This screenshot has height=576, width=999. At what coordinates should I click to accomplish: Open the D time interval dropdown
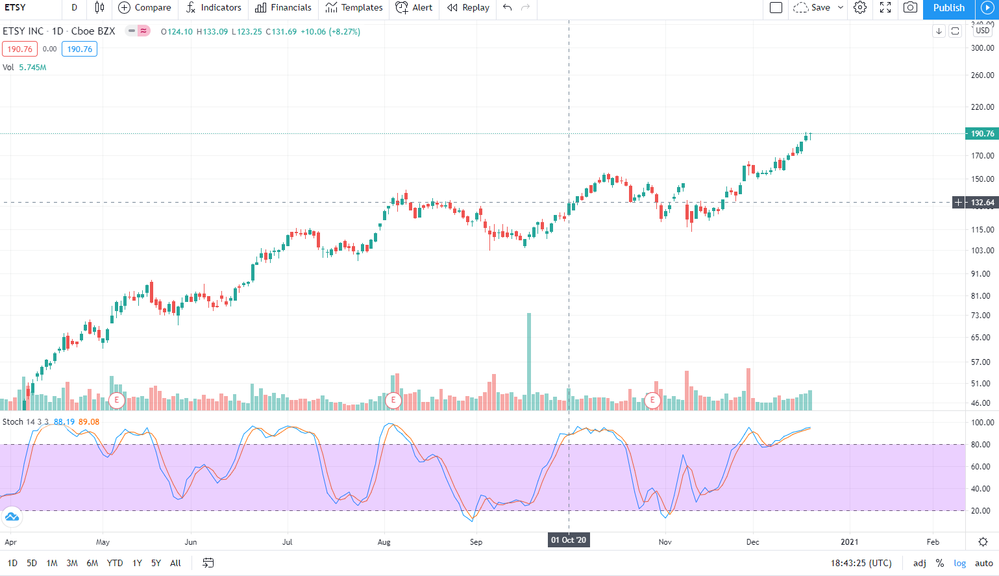(x=75, y=8)
